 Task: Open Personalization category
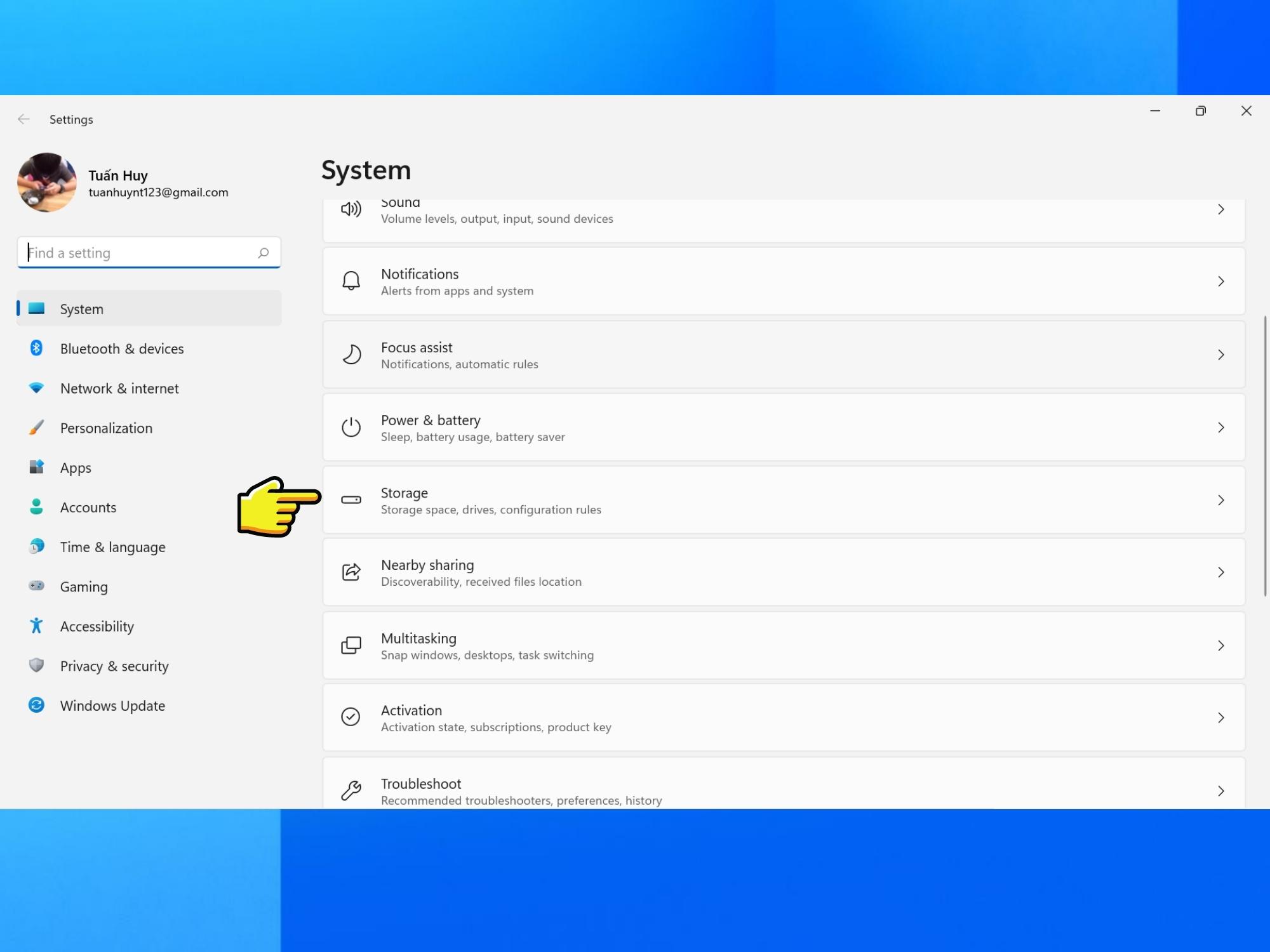[149, 428]
